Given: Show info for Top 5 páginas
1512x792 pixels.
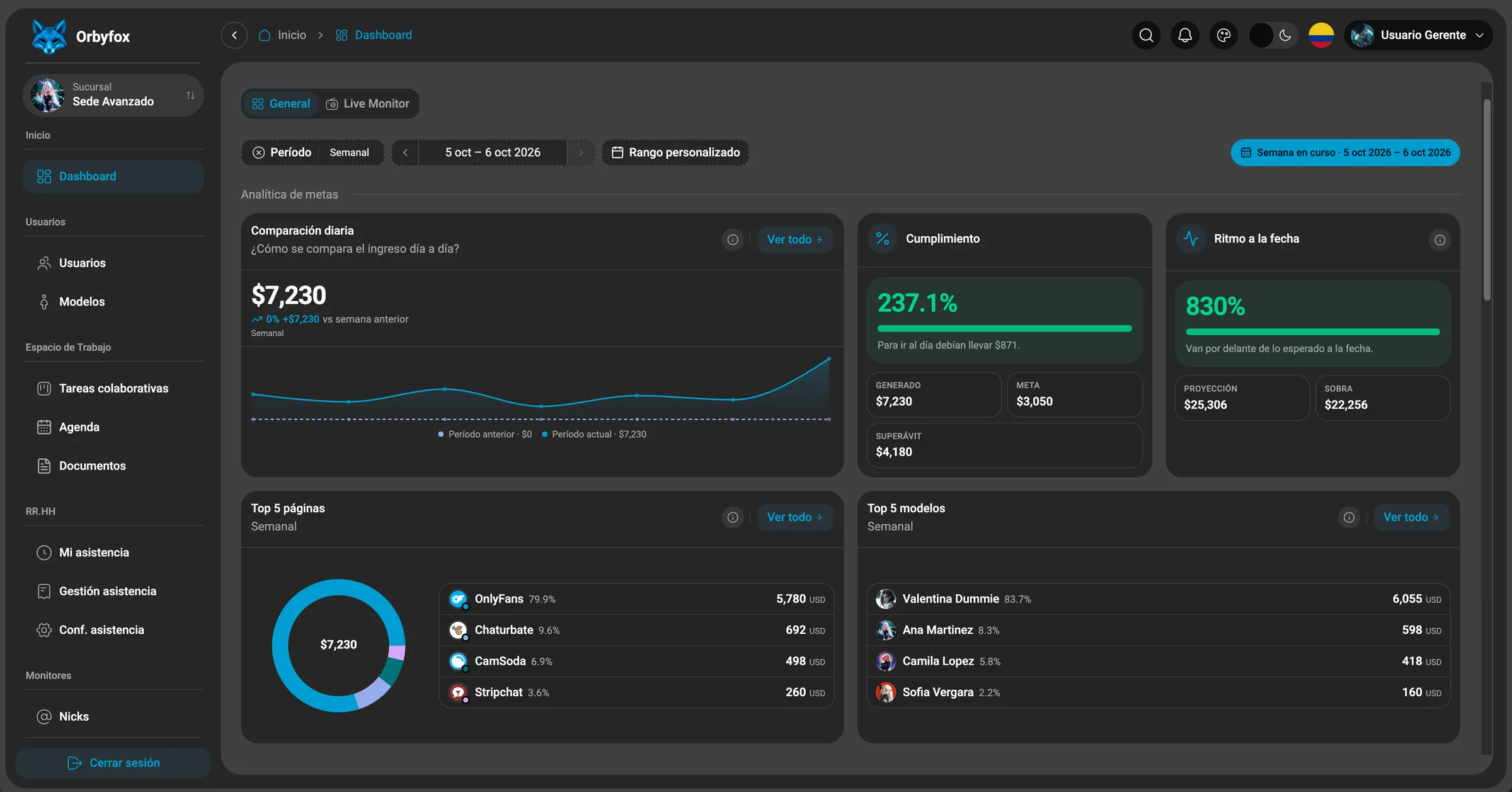Looking at the screenshot, I should pos(733,517).
